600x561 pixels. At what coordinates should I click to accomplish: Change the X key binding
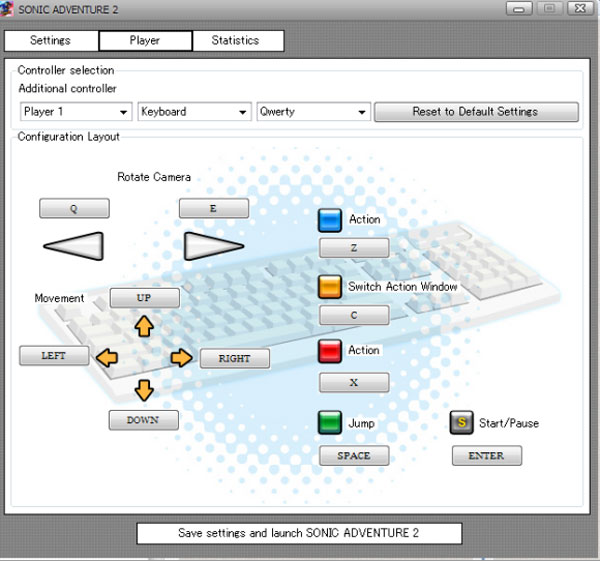point(354,382)
